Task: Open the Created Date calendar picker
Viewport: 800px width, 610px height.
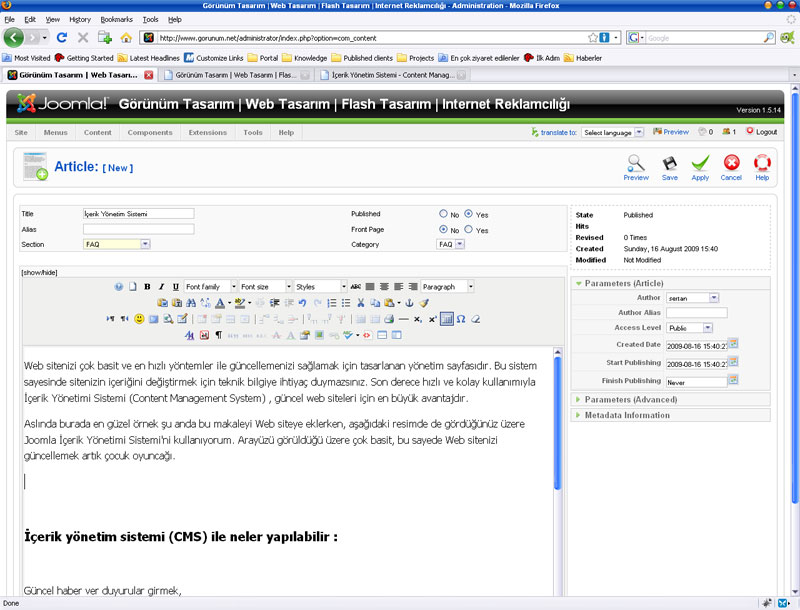Action: (x=733, y=344)
